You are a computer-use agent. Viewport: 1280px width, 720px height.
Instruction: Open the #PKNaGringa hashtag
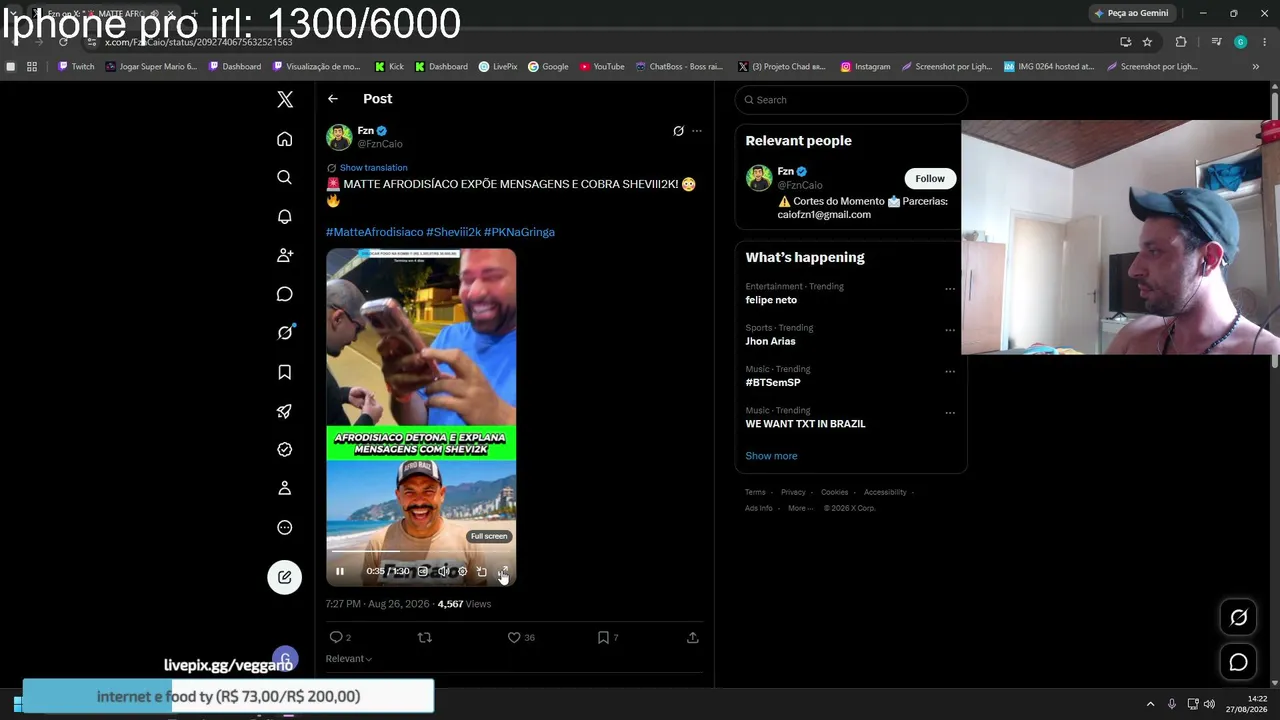pyautogui.click(x=519, y=232)
